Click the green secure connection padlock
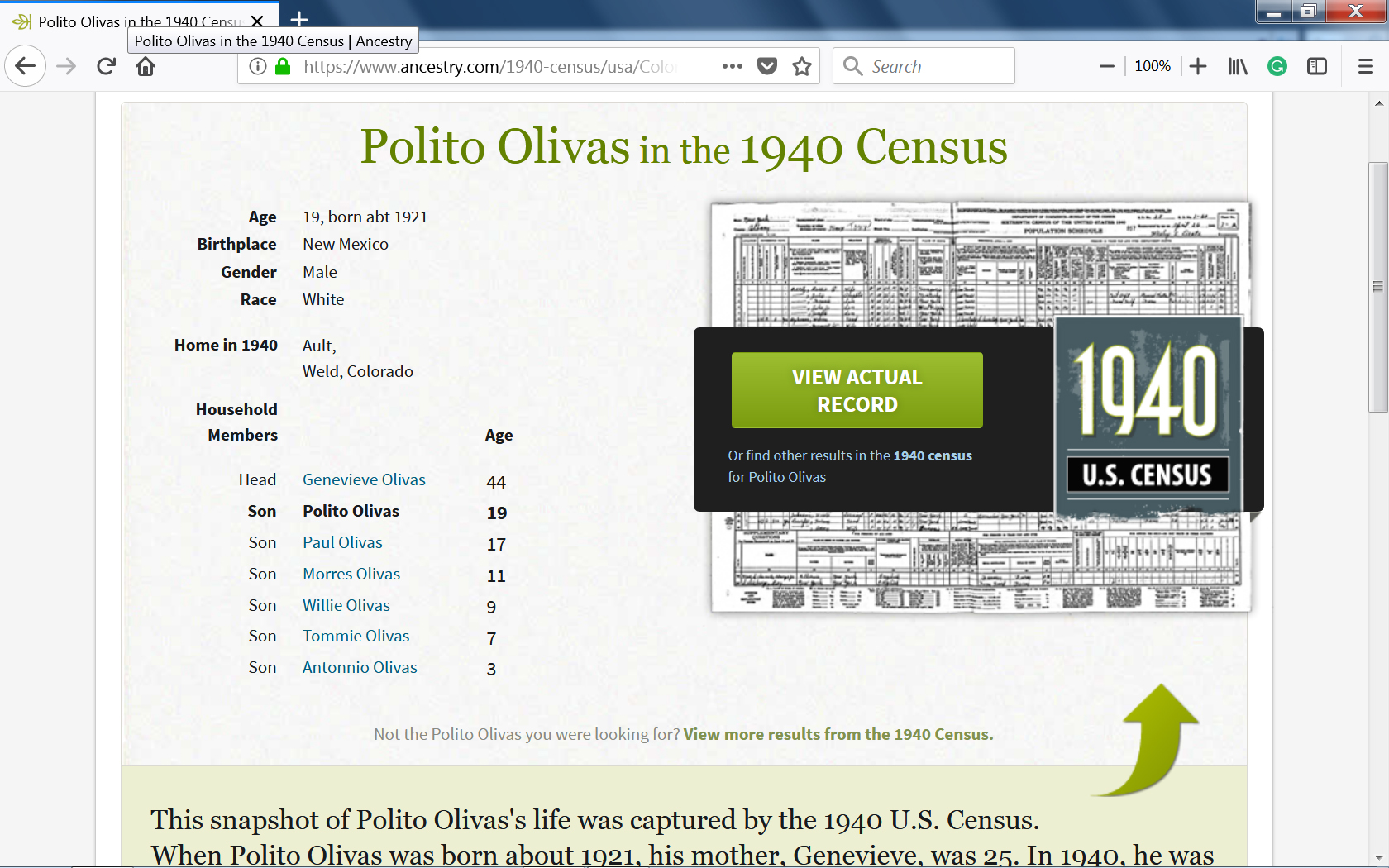Screen dimensions: 1389x868 tap(283, 66)
